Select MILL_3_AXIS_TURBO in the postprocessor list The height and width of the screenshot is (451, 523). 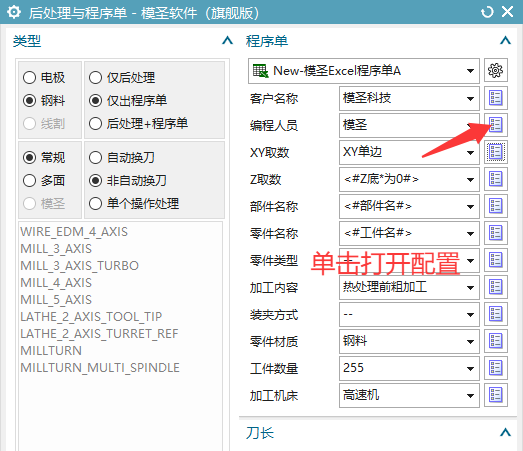click(x=79, y=266)
